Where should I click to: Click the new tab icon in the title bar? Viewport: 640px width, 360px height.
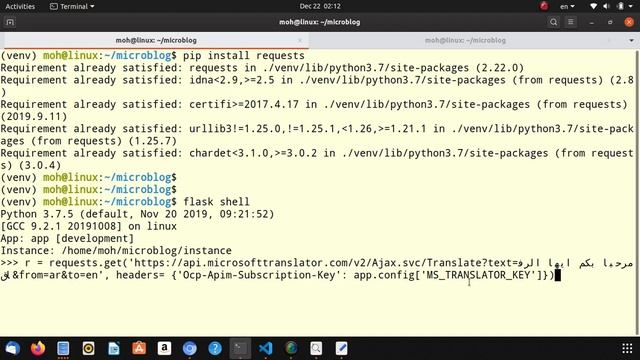coord(10,22)
